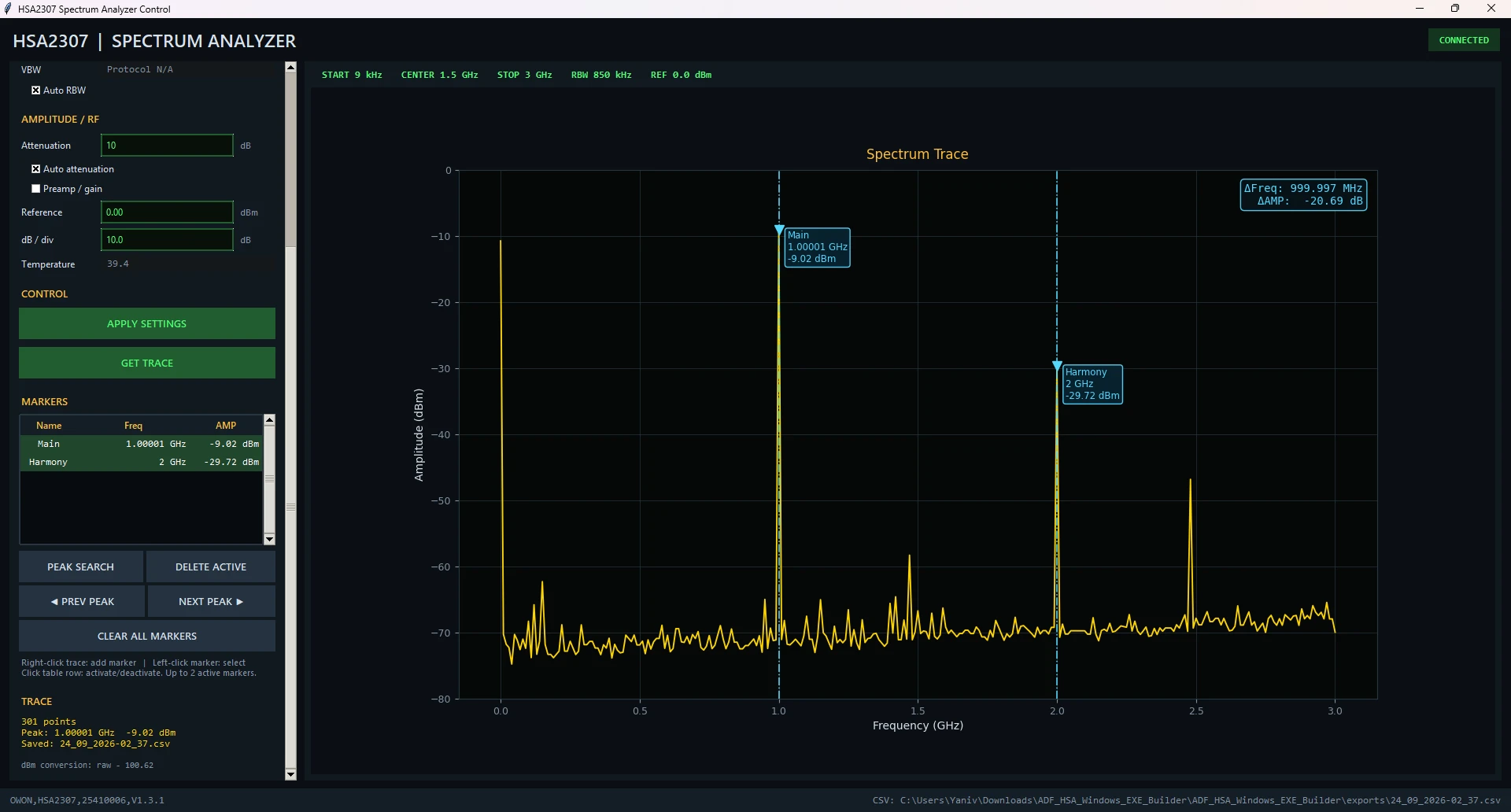Maximize or restore the application window
Image resolution: width=1511 pixels, height=812 pixels.
(x=1455, y=9)
